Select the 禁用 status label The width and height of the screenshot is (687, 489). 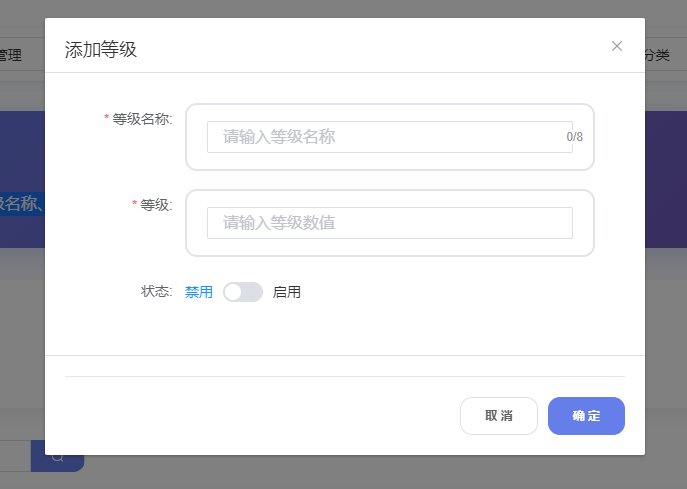199,292
